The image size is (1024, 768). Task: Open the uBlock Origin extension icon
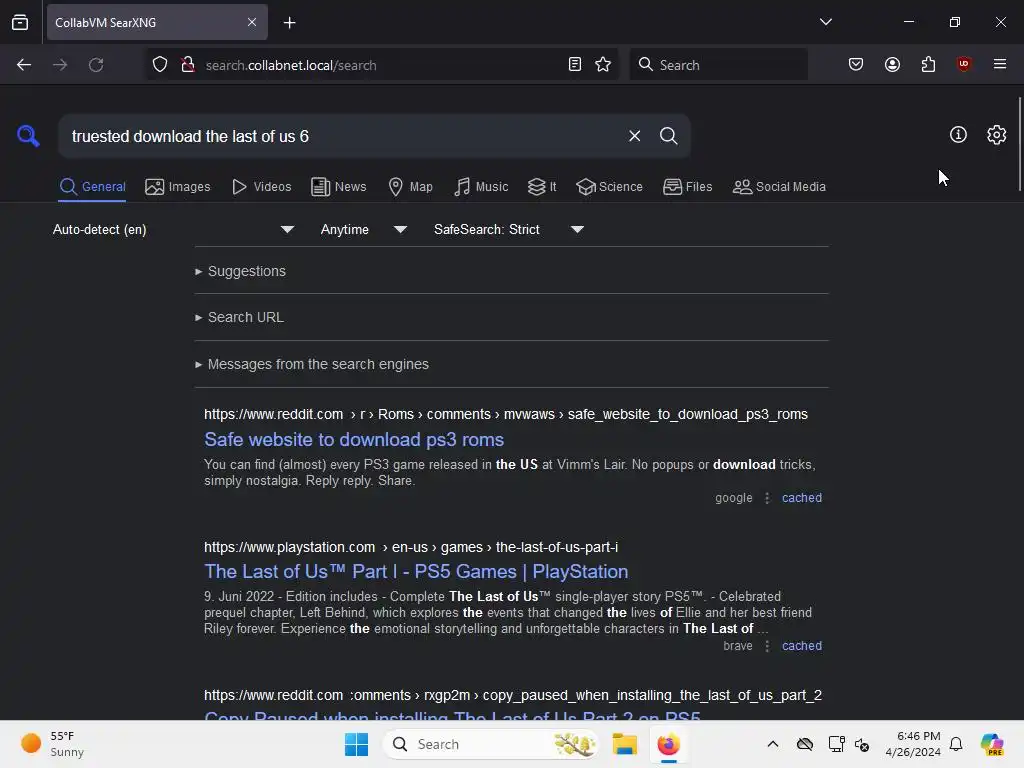click(964, 64)
